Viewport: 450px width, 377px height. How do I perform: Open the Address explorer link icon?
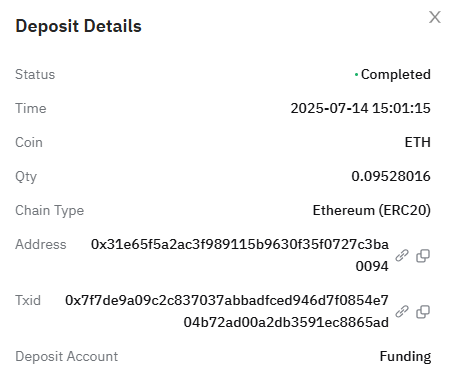[402, 256]
